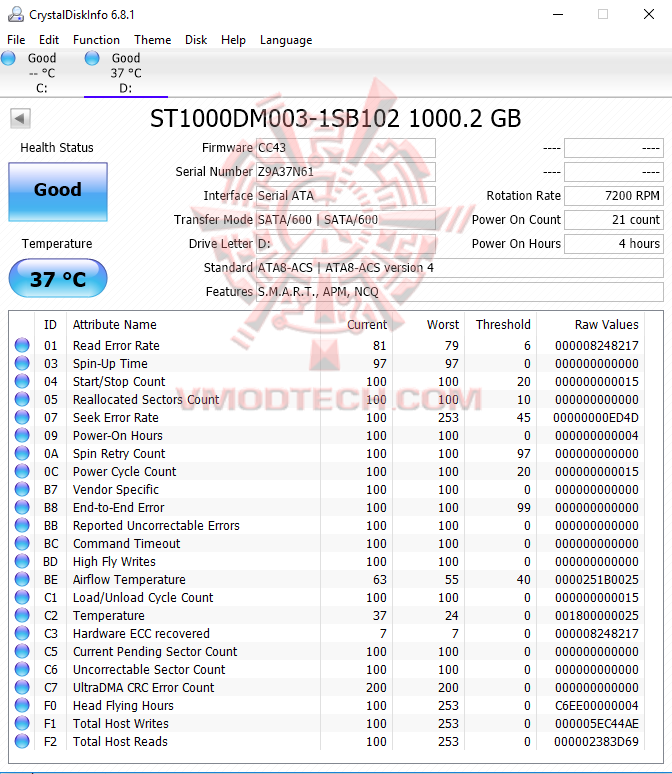Click the Power On Count 21 count field

point(614,220)
